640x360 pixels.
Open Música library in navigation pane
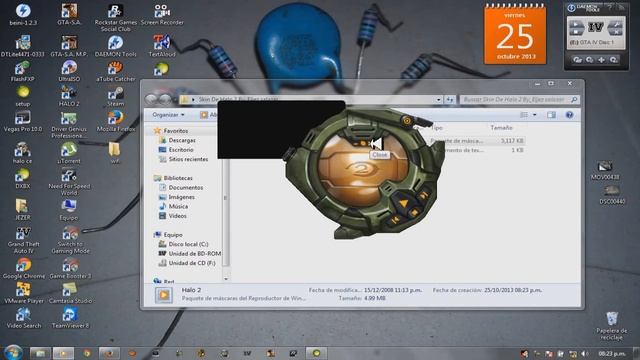pyautogui.click(x=178, y=206)
